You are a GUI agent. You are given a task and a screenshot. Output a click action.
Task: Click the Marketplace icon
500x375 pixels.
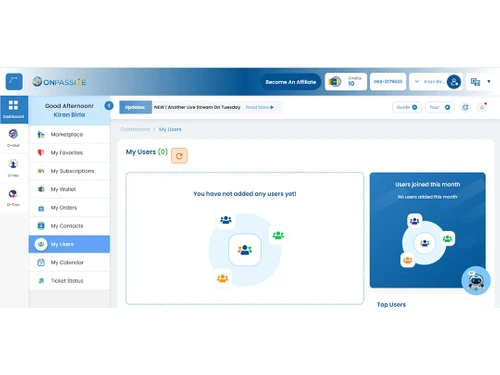click(x=41, y=134)
